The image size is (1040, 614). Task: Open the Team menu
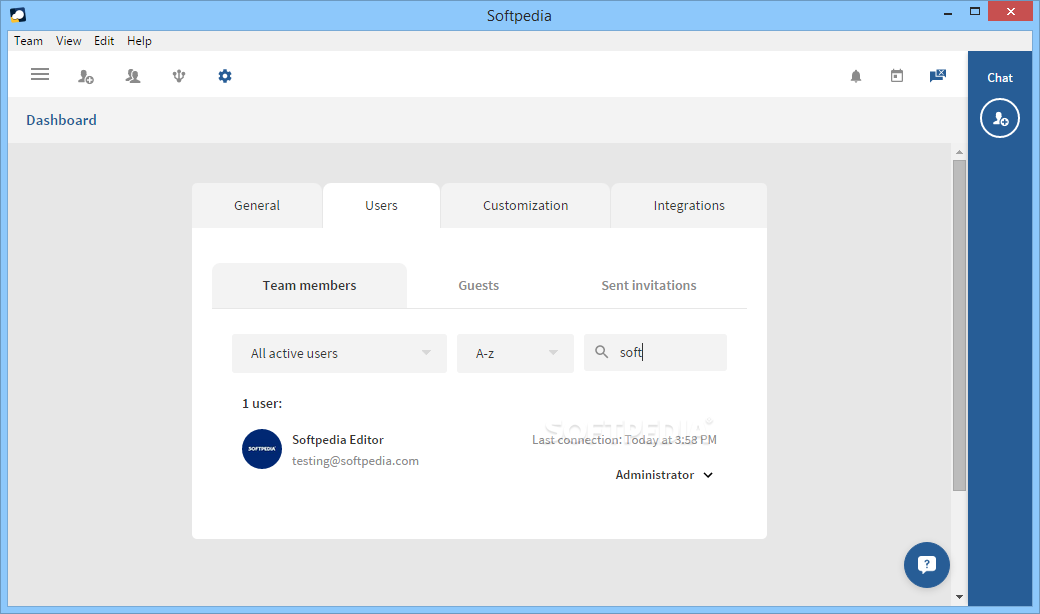click(29, 41)
